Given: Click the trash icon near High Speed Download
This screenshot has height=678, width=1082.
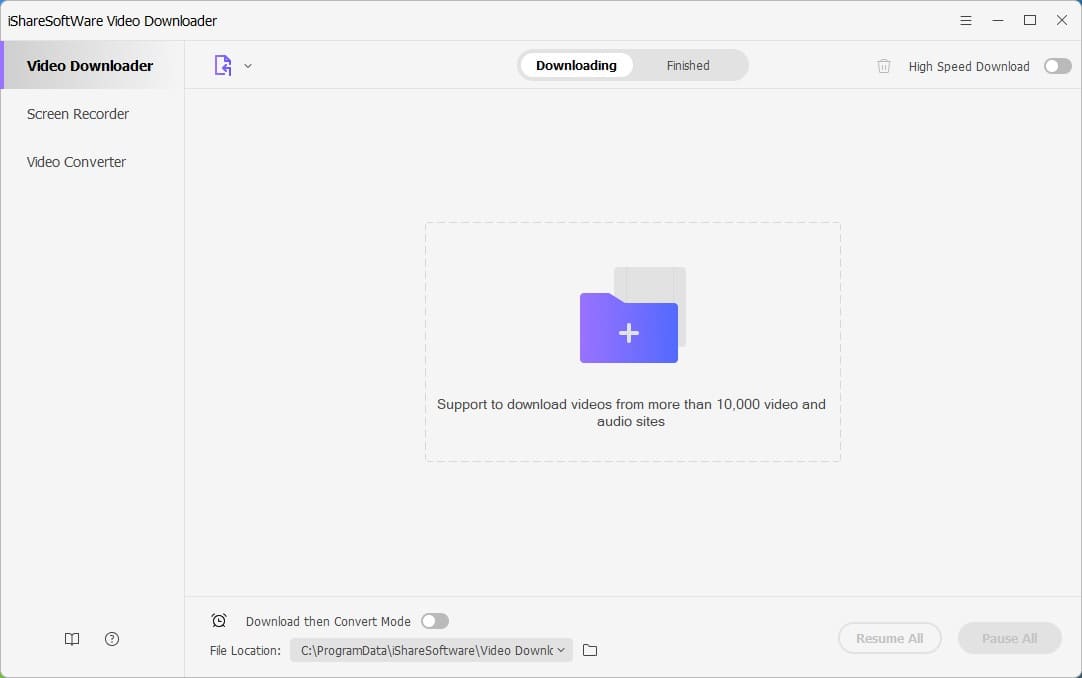Looking at the screenshot, I should (x=884, y=66).
